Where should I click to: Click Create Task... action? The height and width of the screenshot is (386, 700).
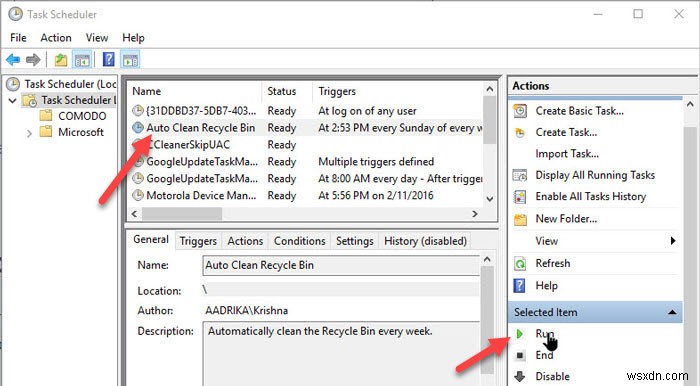(x=566, y=133)
